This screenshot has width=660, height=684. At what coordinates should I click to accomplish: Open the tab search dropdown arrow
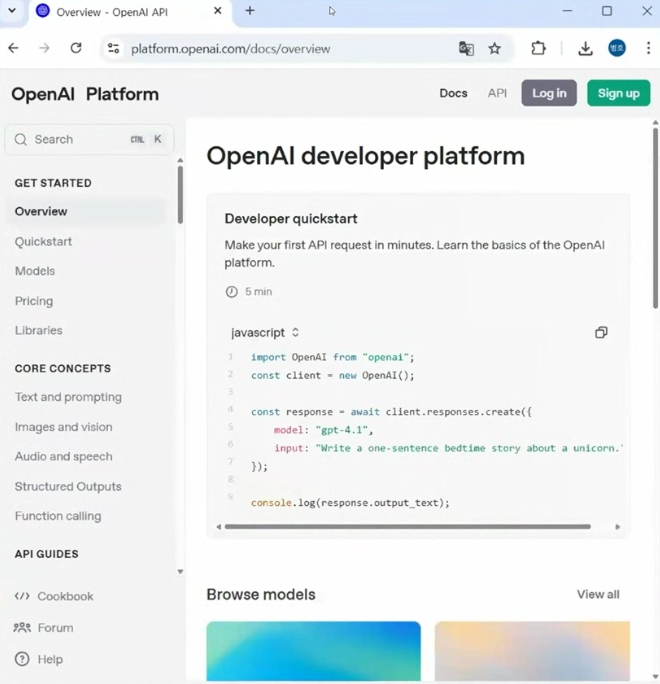pyautogui.click(x=12, y=10)
